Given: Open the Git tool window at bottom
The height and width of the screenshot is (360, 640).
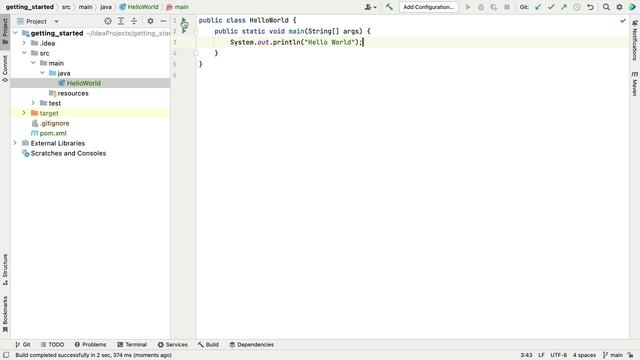Looking at the screenshot, I should pyautogui.click(x=22, y=344).
